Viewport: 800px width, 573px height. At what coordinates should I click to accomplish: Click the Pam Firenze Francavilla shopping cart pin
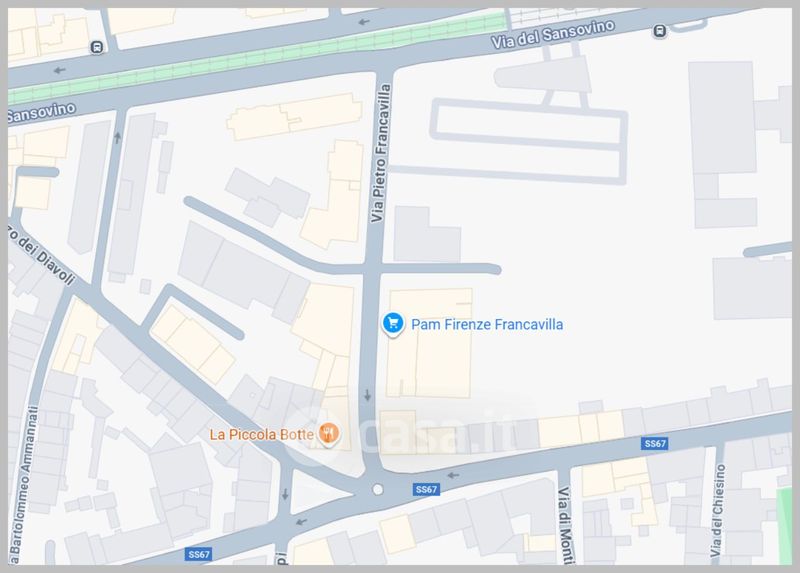point(393,324)
